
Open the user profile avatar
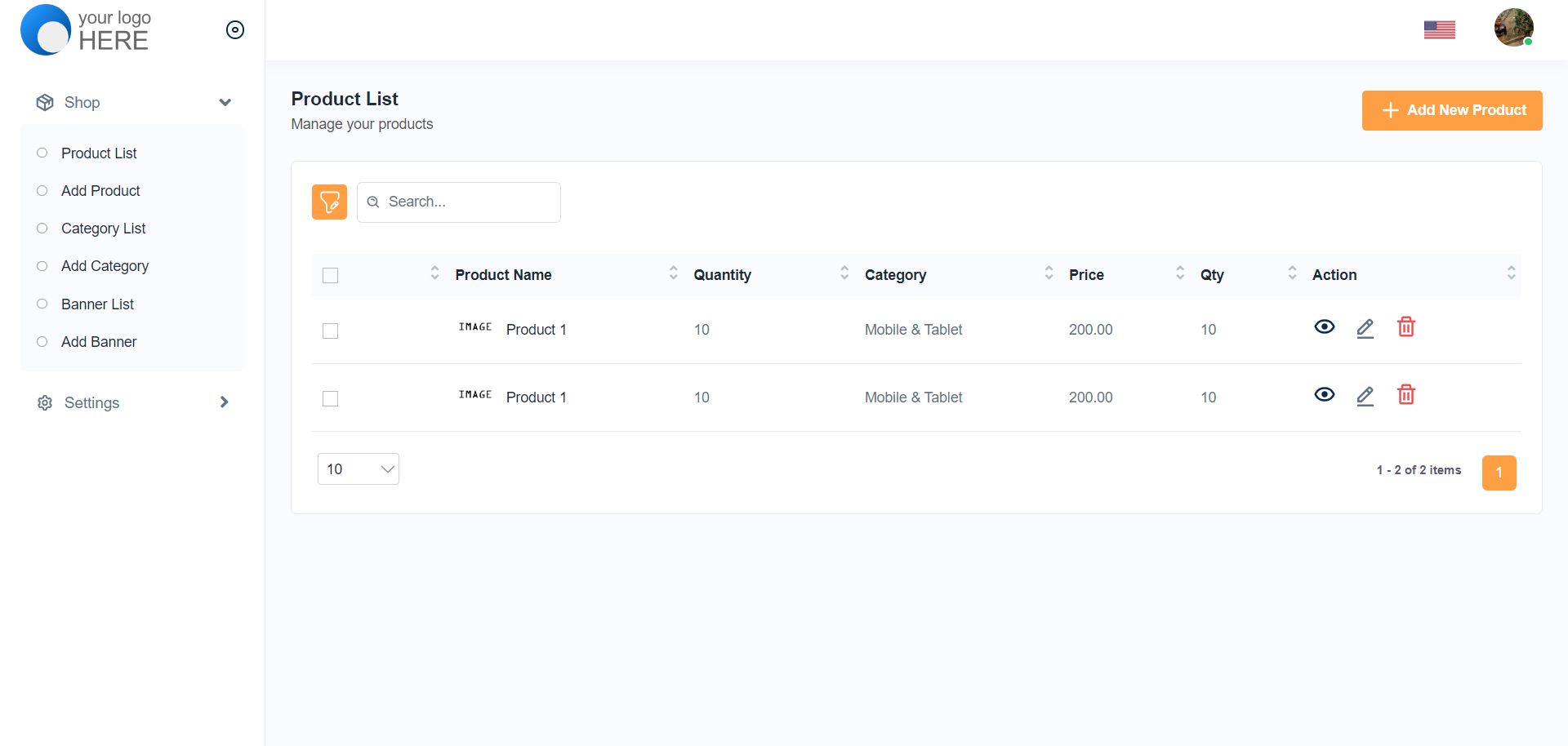[1513, 28]
